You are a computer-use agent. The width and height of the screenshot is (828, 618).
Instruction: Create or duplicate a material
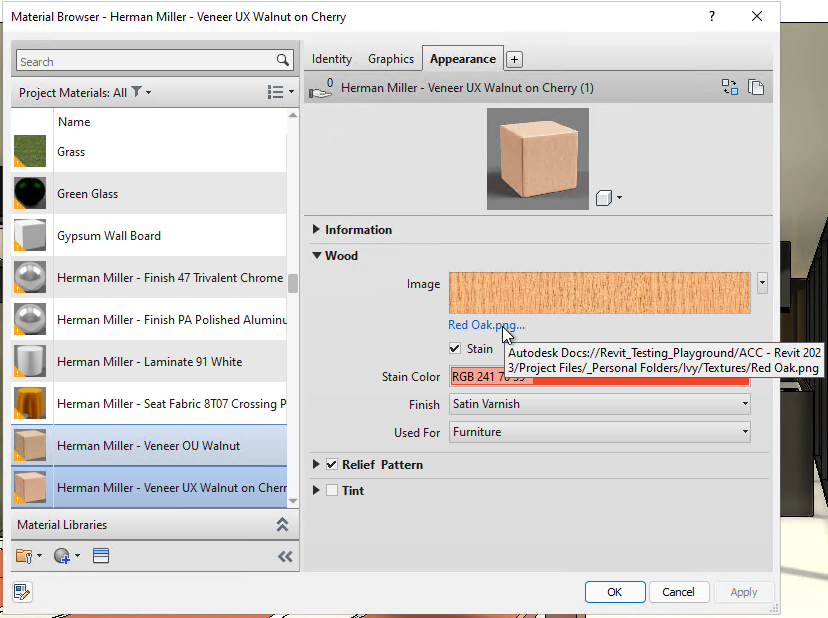coord(67,556)
